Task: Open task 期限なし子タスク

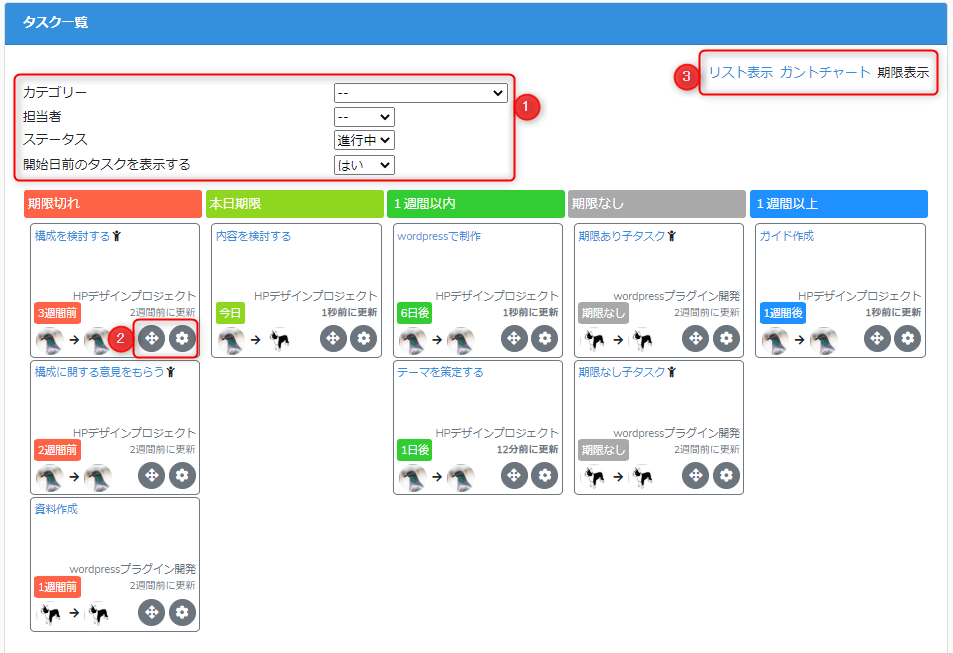Action: coord(622,372)
